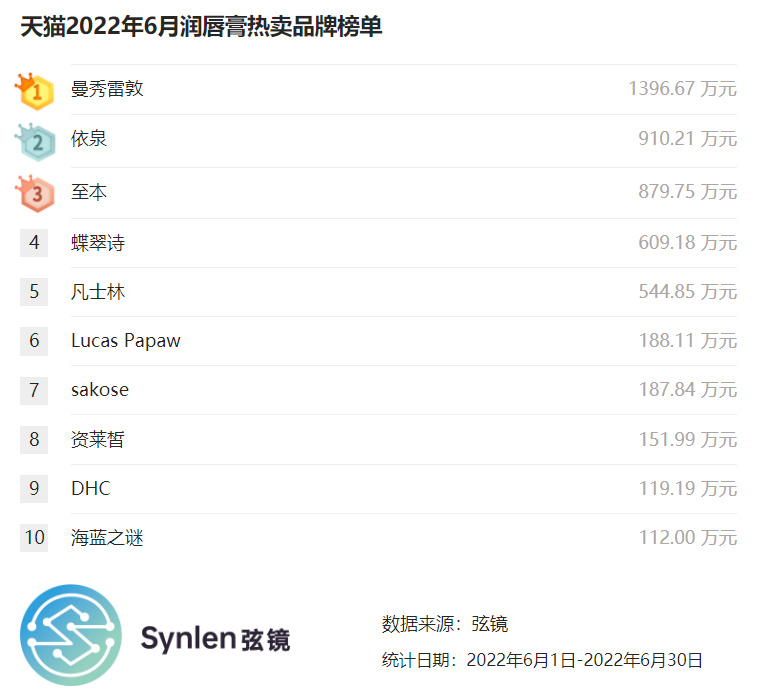Click the rank 4 number badge
Image resolution: width=758 pixels, height=696 pixels.
coord(34,242)
